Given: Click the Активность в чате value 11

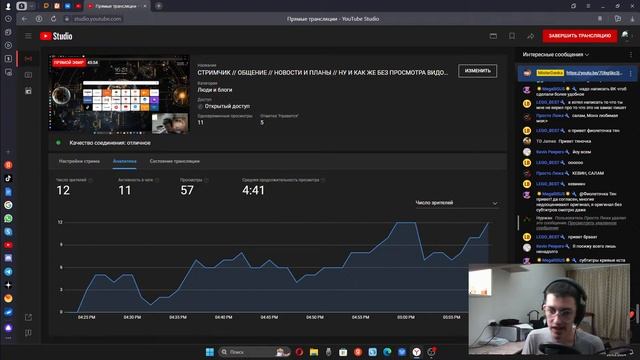Looking at the screenshot, I should coord(124,190).
